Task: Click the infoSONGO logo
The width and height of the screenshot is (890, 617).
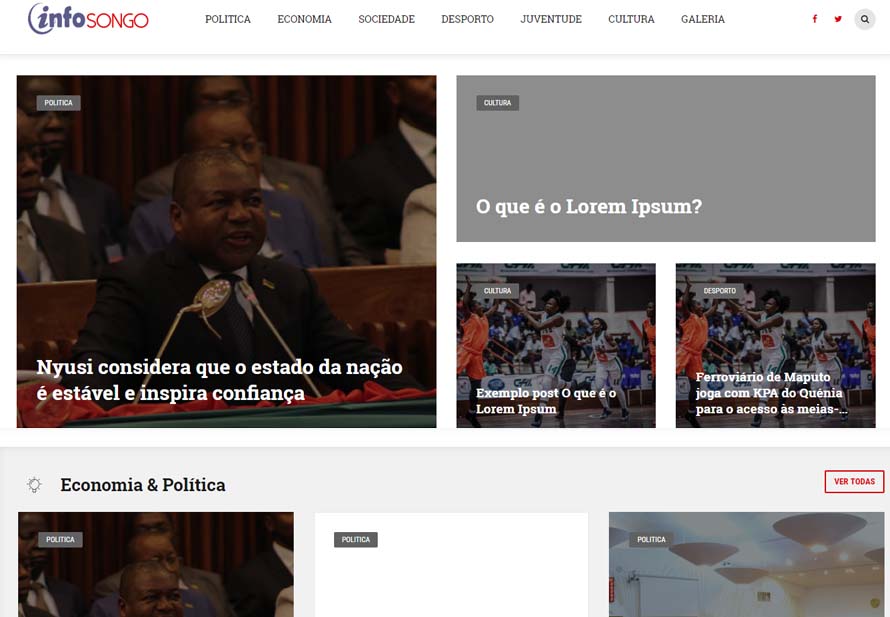Action: (x=88, y=19)
